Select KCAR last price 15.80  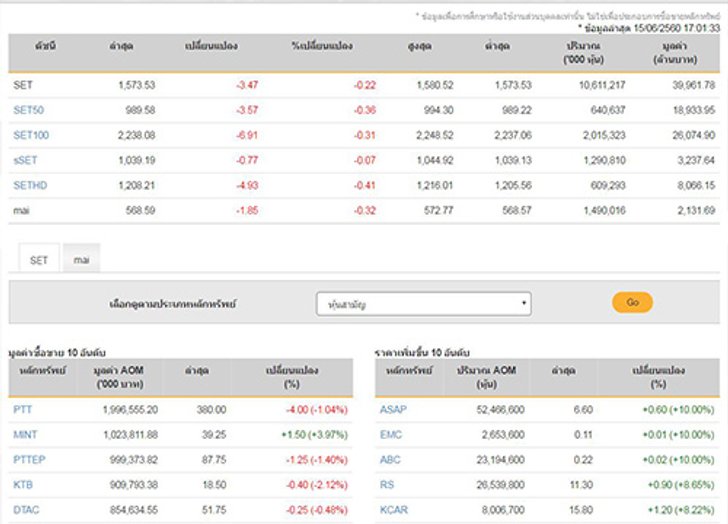pos(581,510)
